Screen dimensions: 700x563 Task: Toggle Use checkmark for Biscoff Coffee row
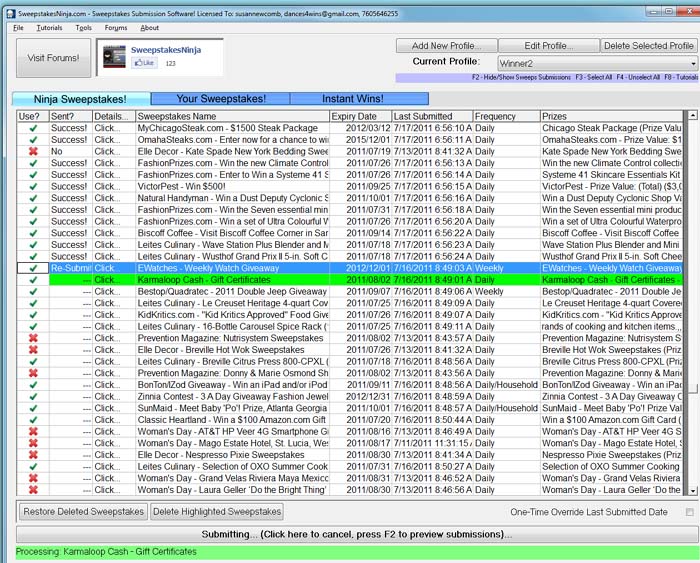point(33,233)
